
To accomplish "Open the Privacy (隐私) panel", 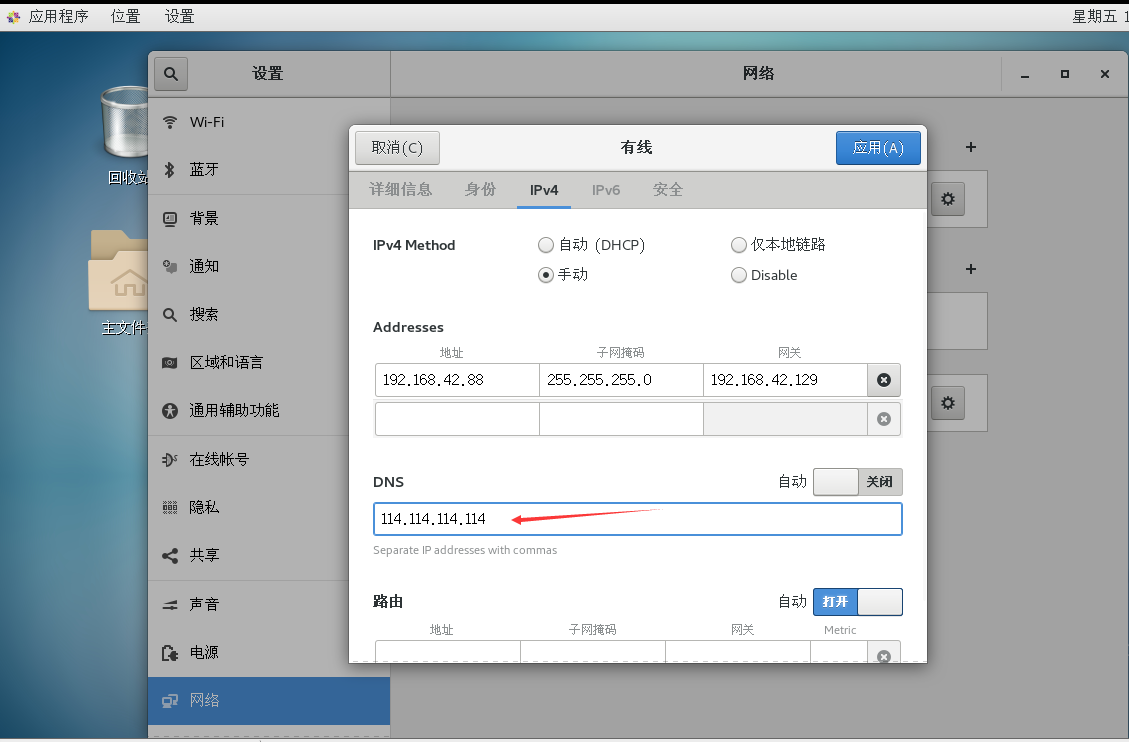I will pyautogui.click(x=269, y=507).
